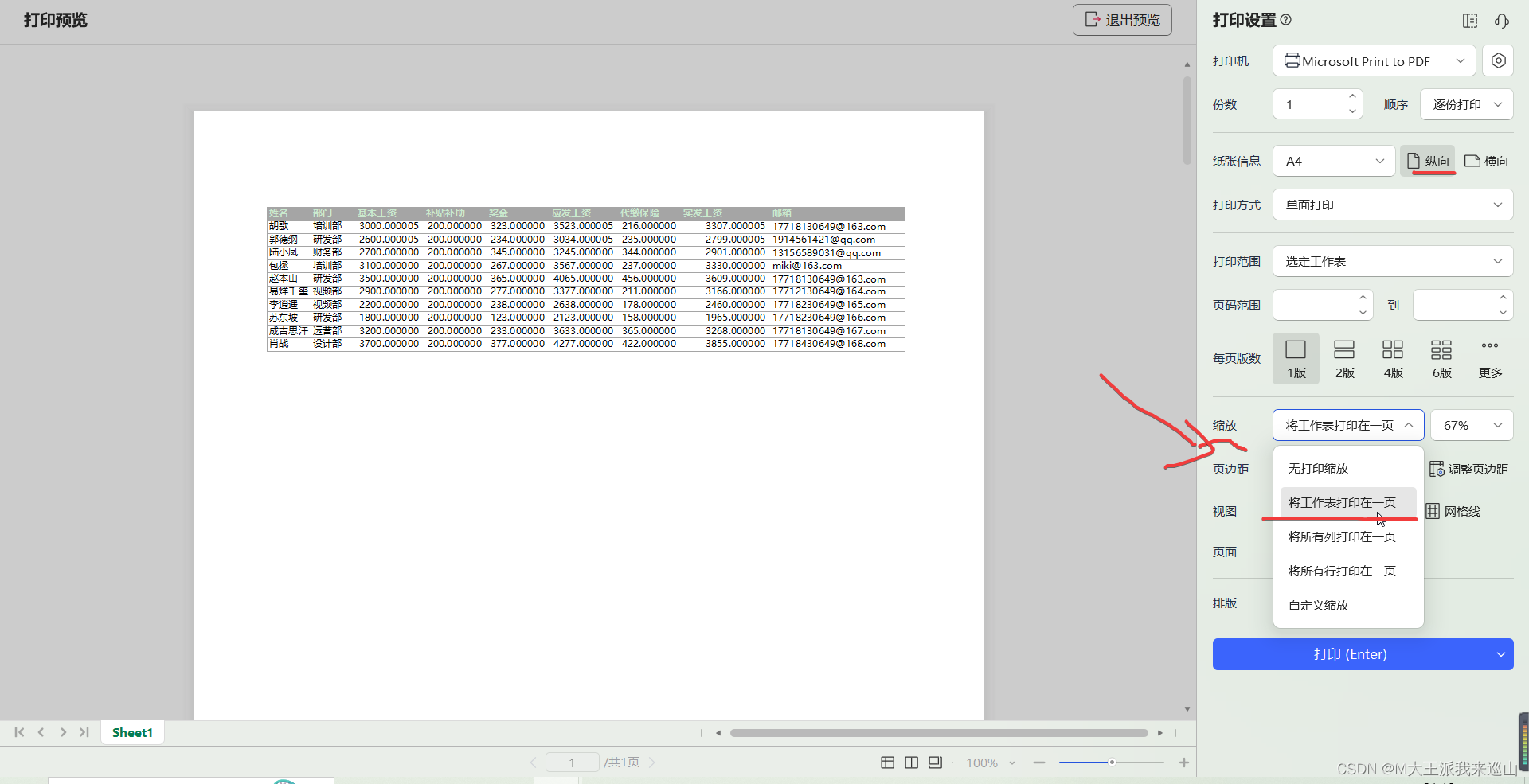Choose 自定义缩放 custom scaling option
This screenshot has width=1529, height=784.
(x=1348, y=606)
